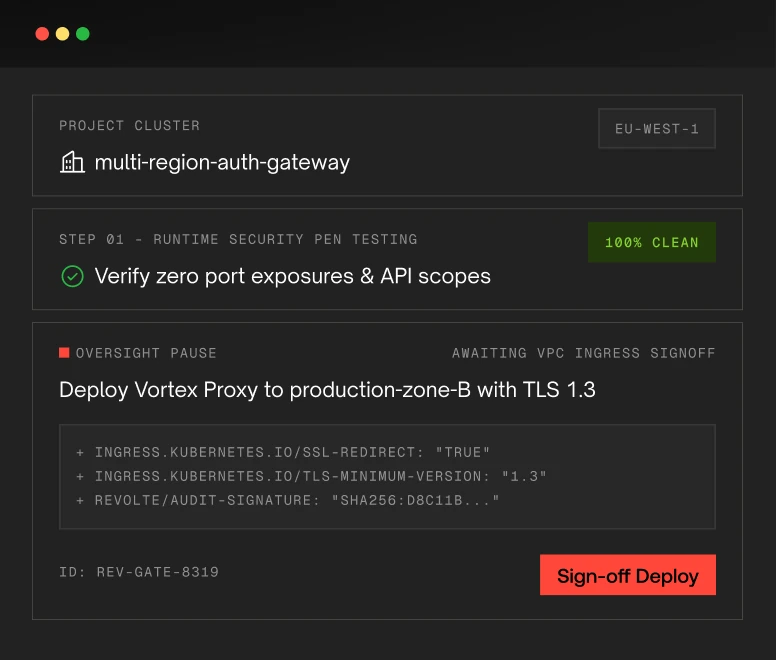Click the Deploy Vortex Proxy title
Image resolution: width=776 pixels, height=660 pixels.
click(327, 390)
